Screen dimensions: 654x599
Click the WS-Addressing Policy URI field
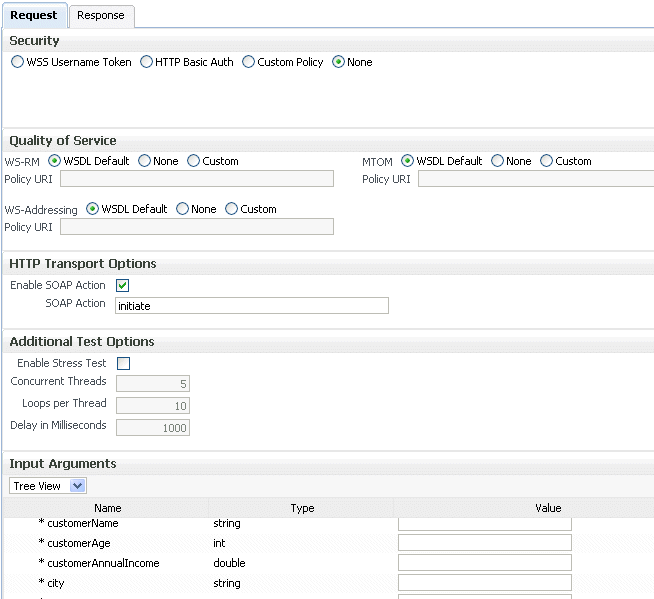coord(197,227)
